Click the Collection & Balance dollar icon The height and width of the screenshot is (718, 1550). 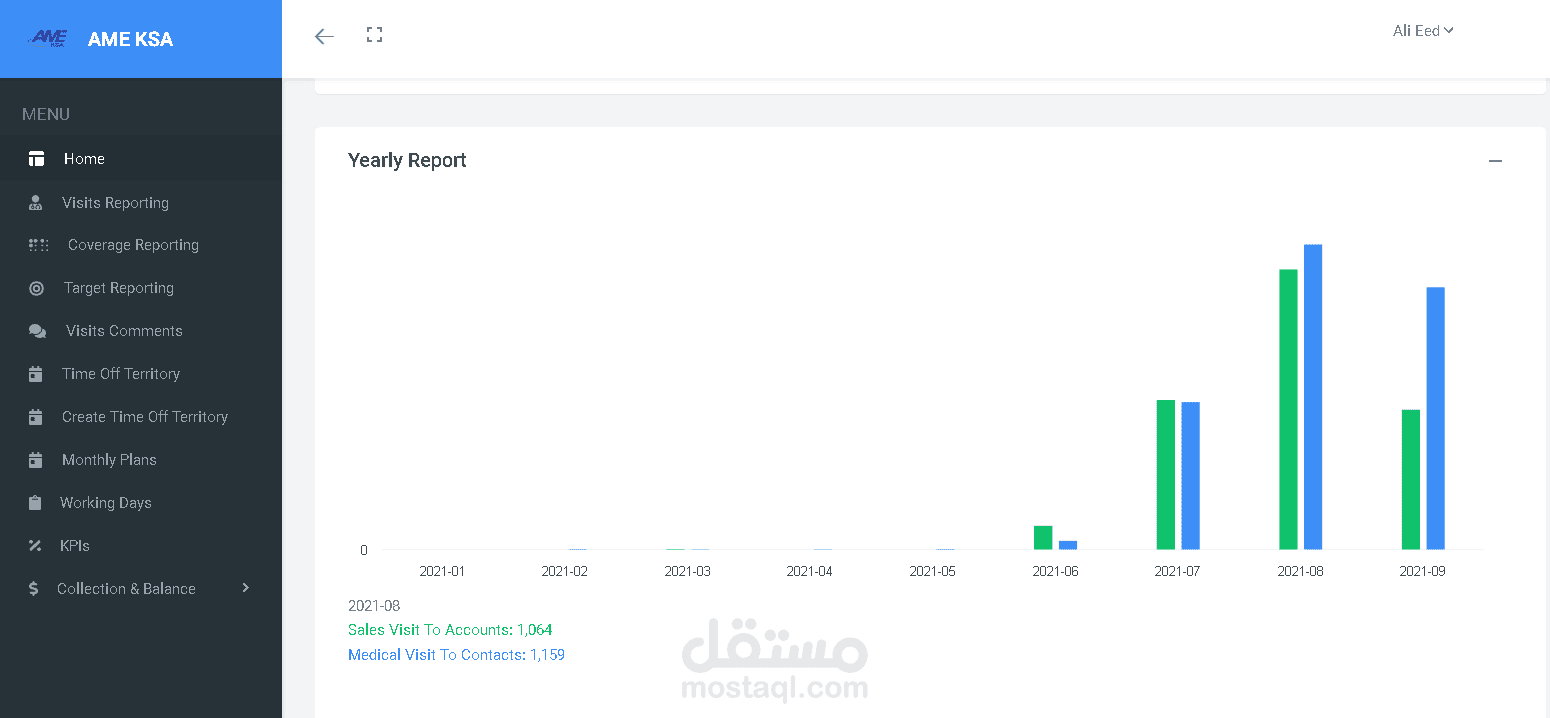click(x=36, y=588)
